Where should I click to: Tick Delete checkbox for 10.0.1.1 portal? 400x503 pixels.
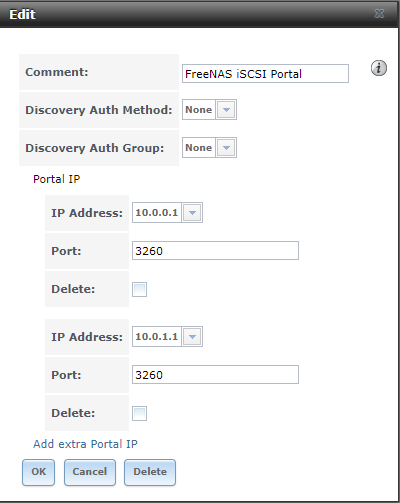click(139, 413)
